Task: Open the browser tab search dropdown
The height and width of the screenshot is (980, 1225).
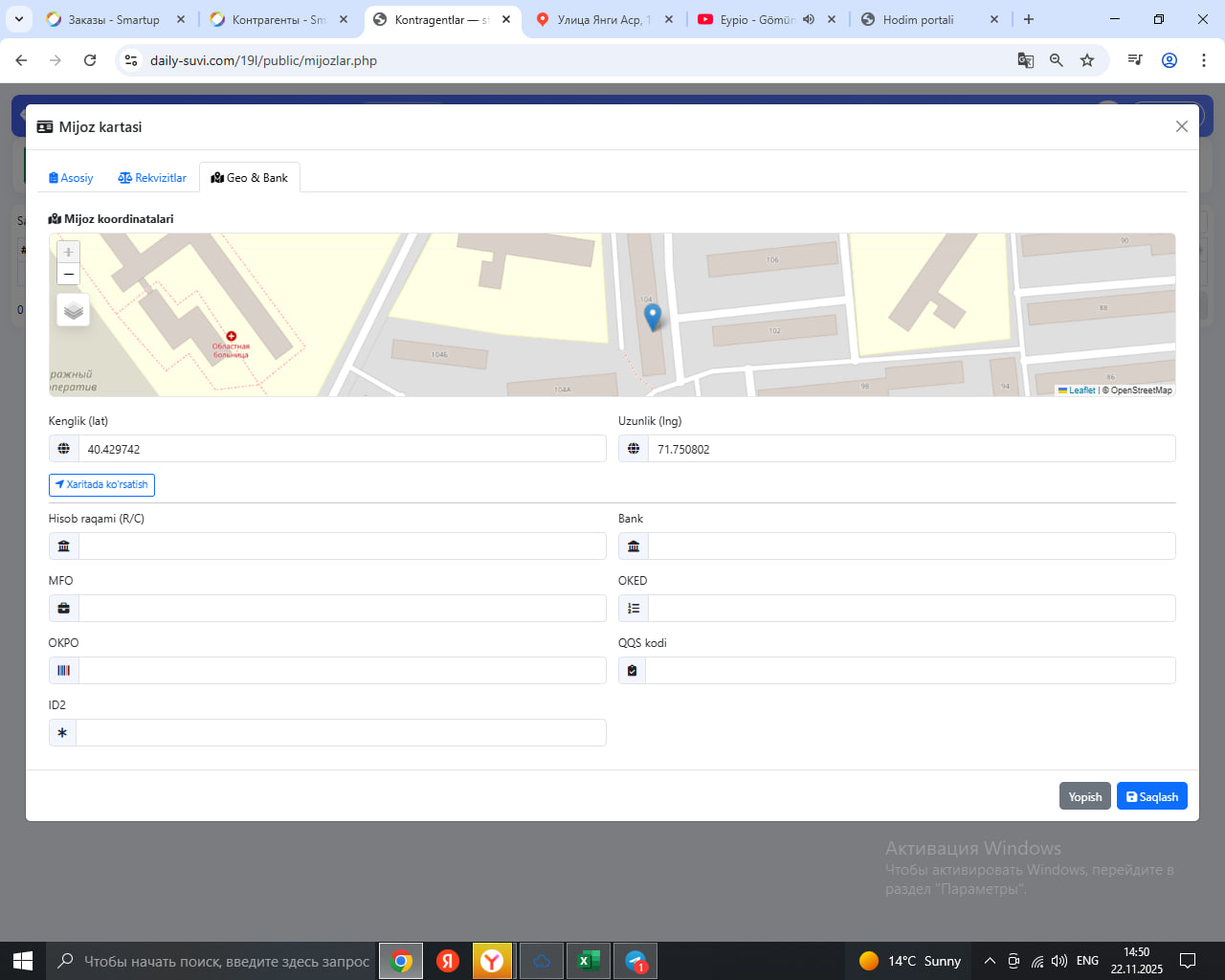Action: (x=19, y=19)
